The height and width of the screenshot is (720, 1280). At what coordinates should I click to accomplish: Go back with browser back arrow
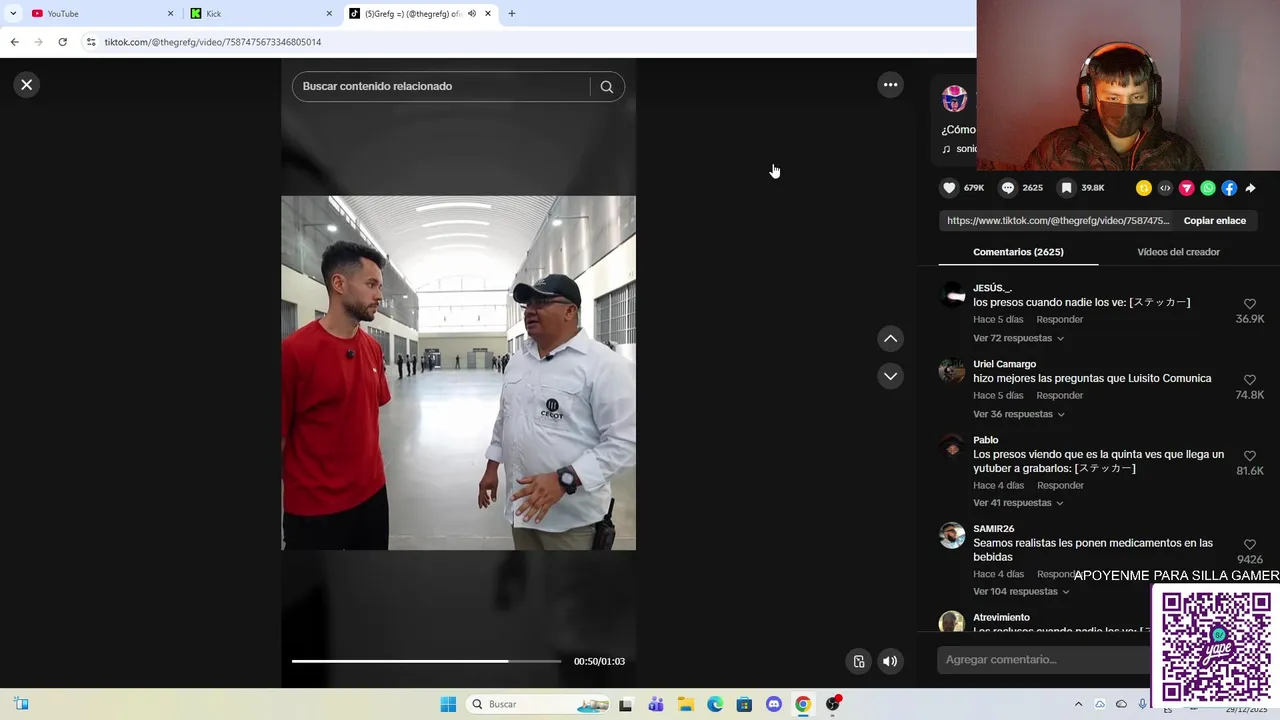click(14, 42)
